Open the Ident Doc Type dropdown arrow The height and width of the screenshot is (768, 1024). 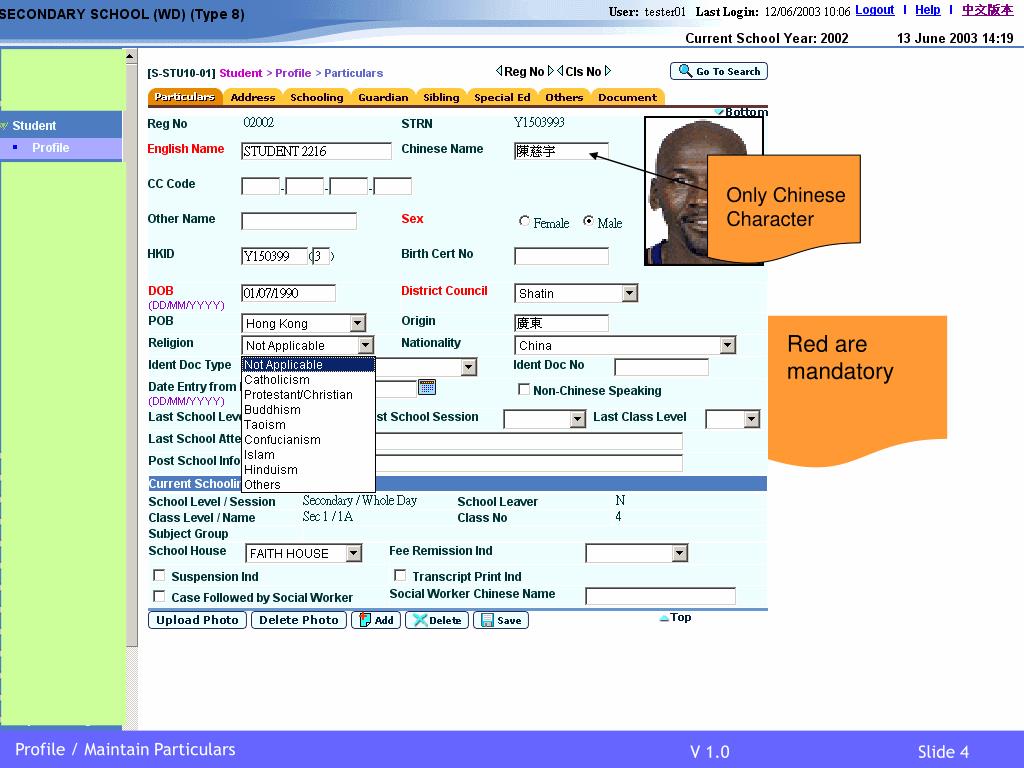pos(468,367)
